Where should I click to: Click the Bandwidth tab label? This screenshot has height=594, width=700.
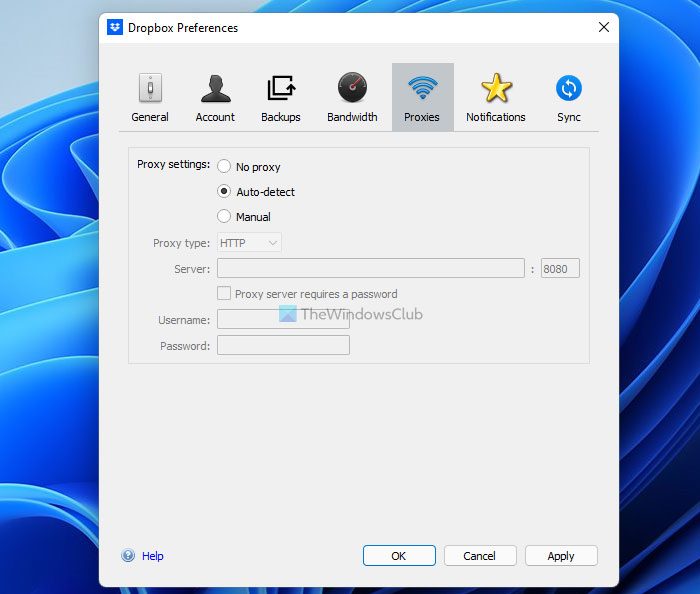point(352,117)
